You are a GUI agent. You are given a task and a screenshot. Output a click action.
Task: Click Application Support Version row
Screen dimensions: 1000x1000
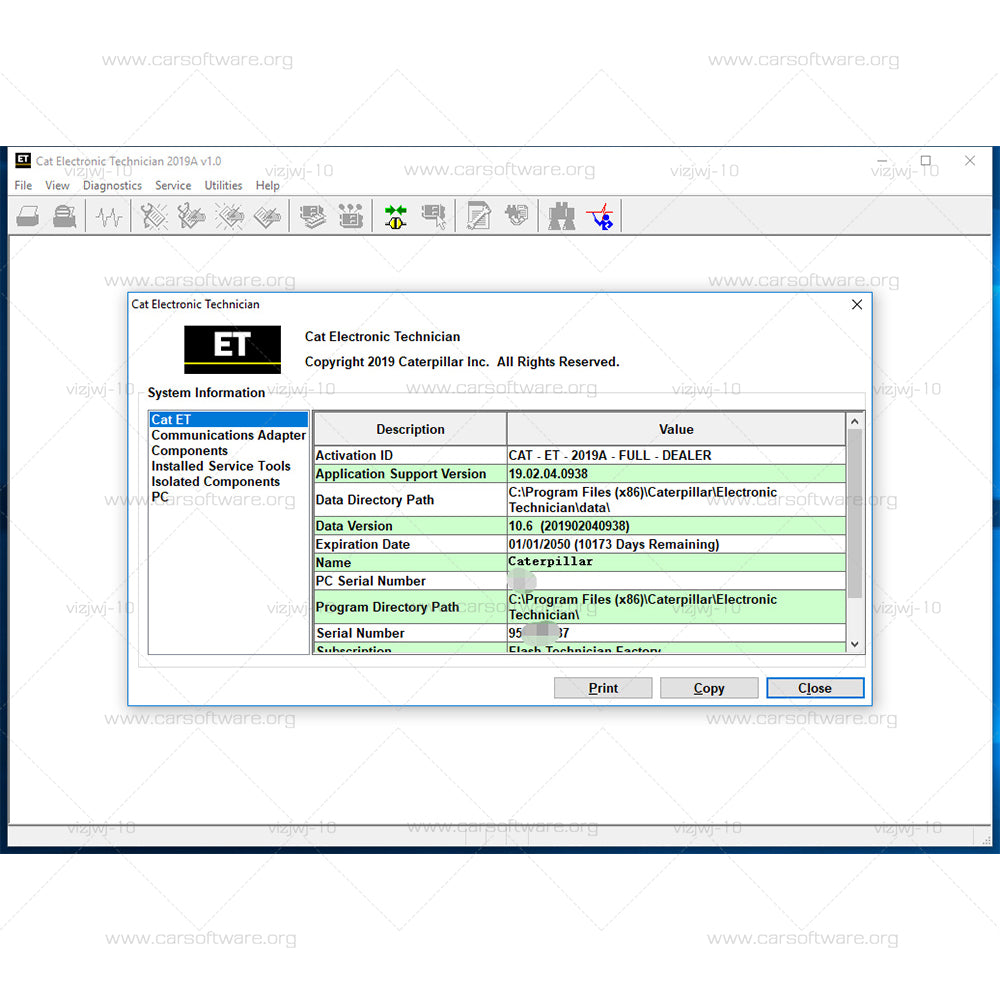(580, 474)
